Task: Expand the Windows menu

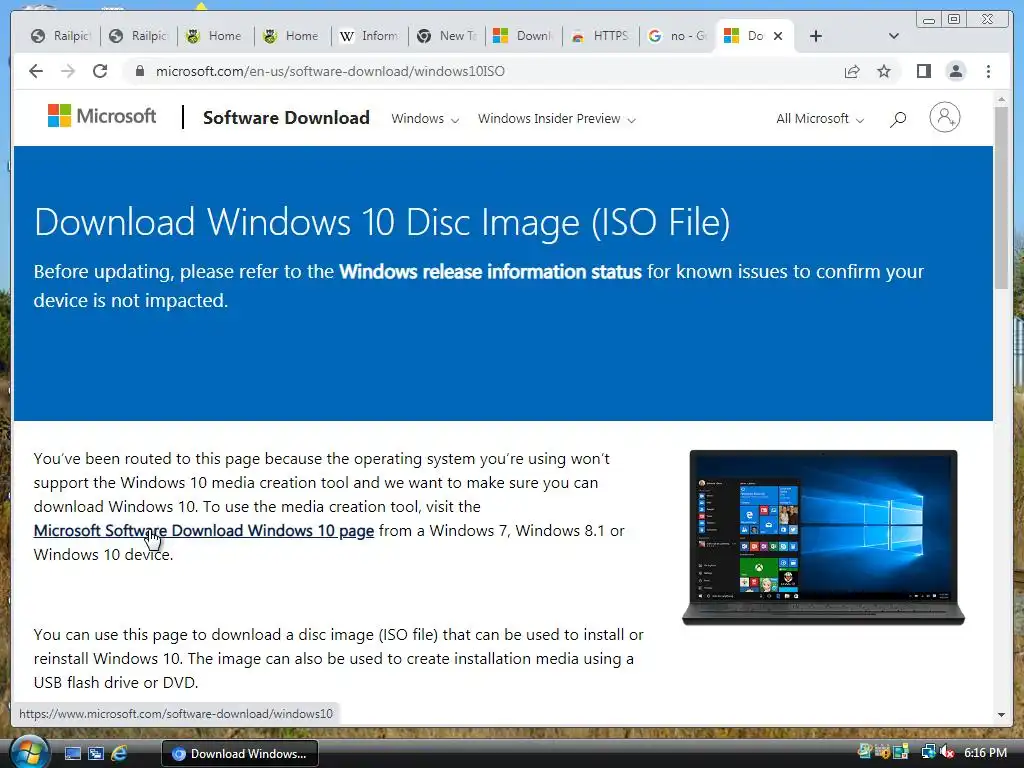Action: (425, 119)
